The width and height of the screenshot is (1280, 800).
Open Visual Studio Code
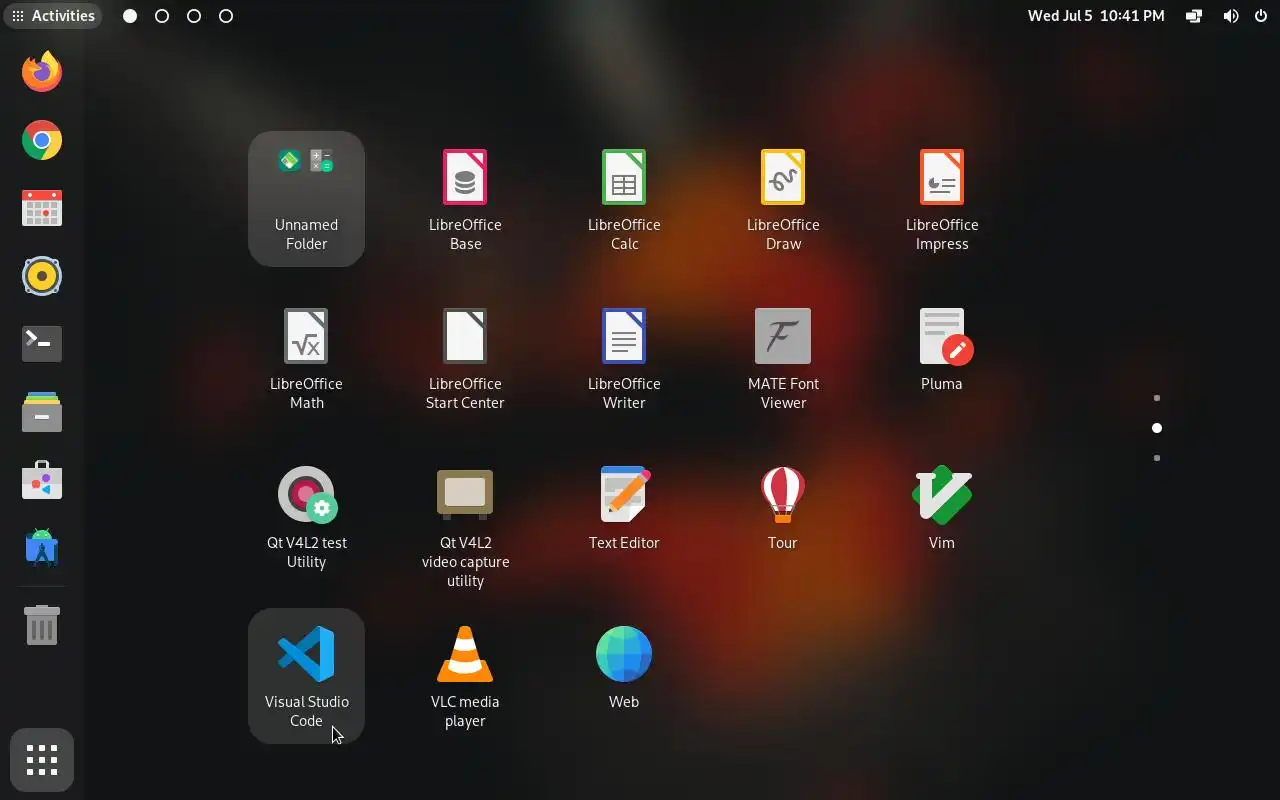pyautogui.click(x=306, y=675)
